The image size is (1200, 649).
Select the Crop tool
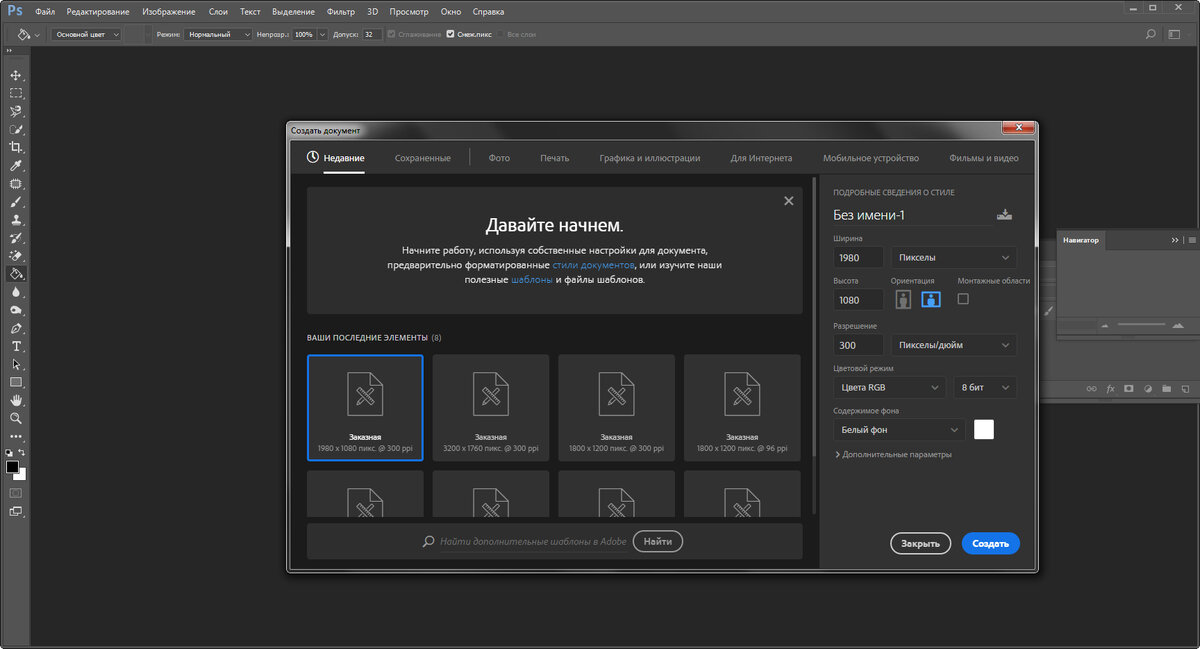16,147
